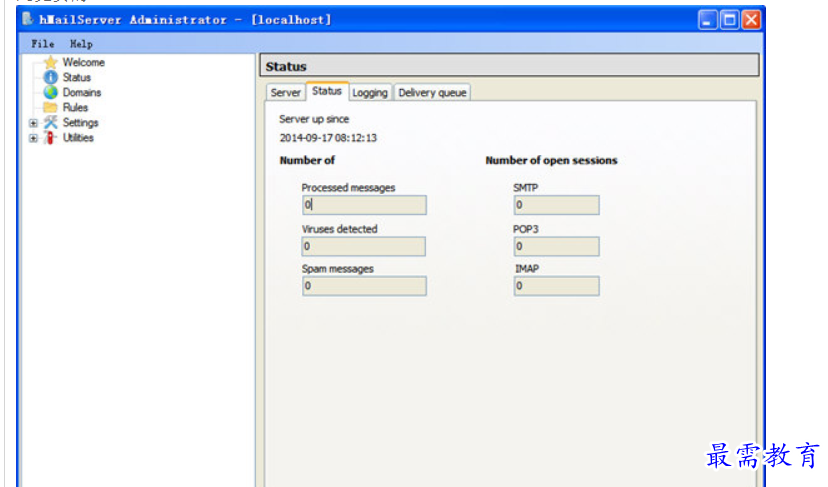Viewport: 828px width, 487px height.
Task: Click the hMailServer title bar app icon
Action: click(x=27, y=20)
